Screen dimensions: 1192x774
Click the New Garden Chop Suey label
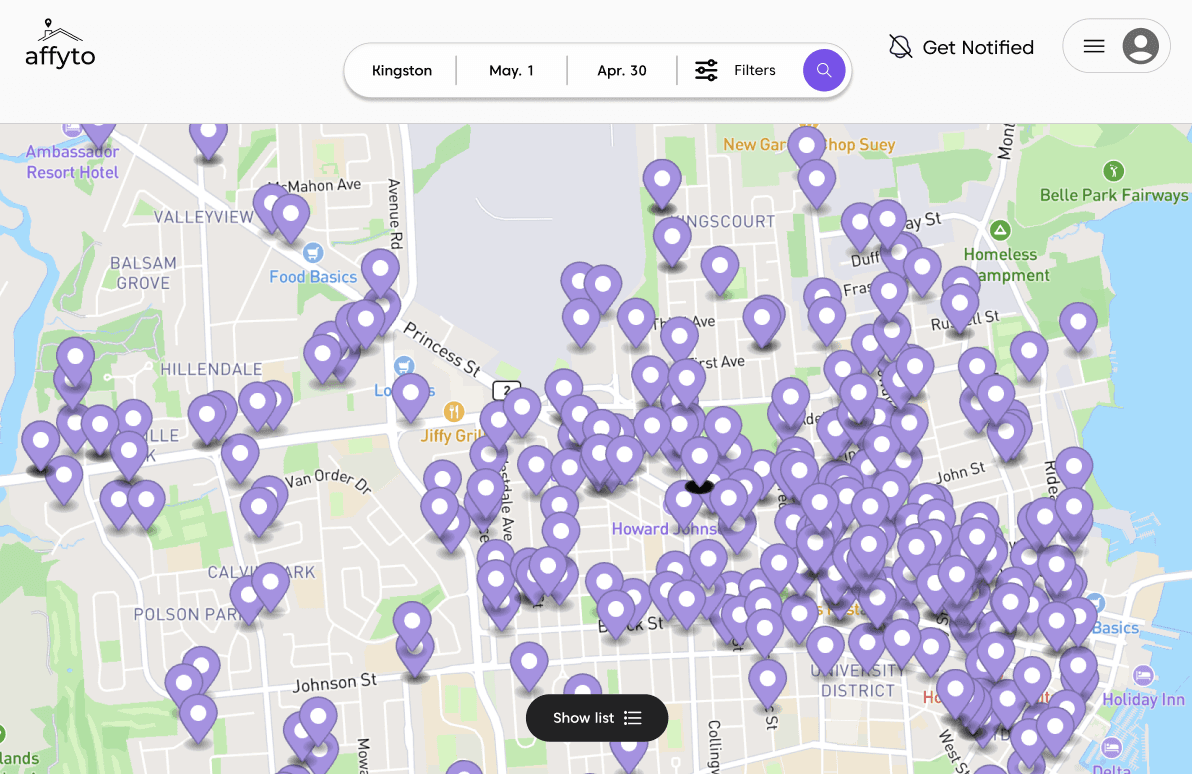tap(809, 144)
